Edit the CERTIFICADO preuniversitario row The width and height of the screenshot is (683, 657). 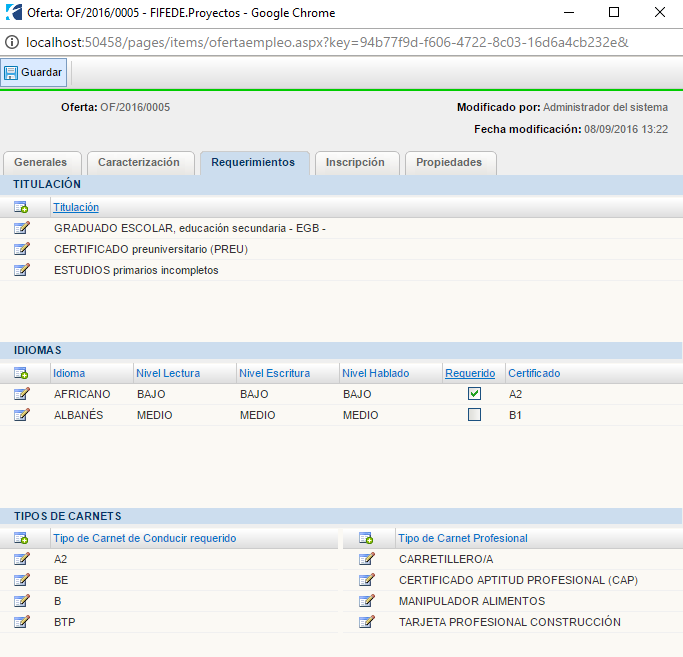21,249
